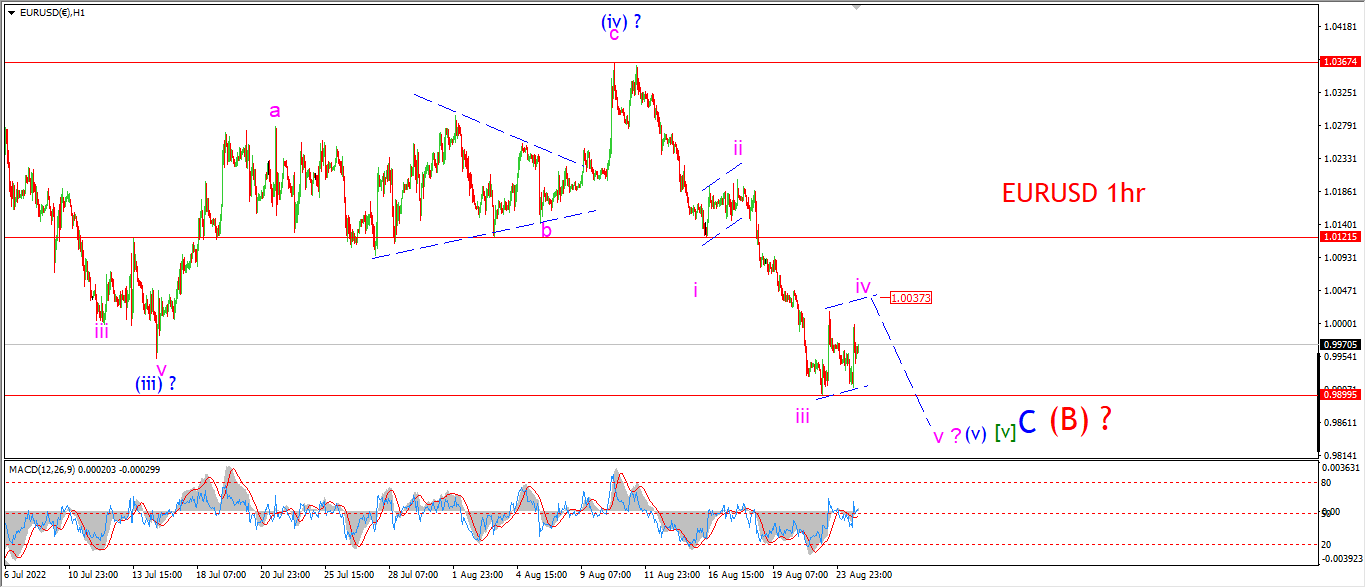
Task: Select the green "[v]" wave label
Action: click(x=1006, y=432)
